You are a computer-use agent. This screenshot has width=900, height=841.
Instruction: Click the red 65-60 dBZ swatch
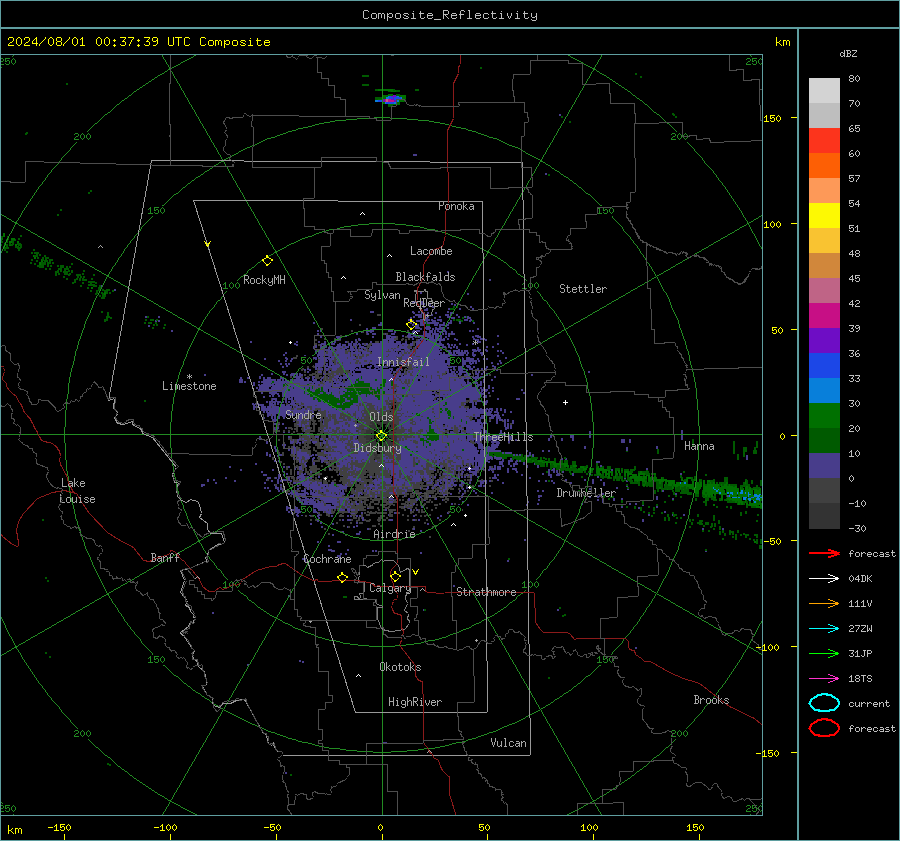pyautogui.click(x=824, y=141)
